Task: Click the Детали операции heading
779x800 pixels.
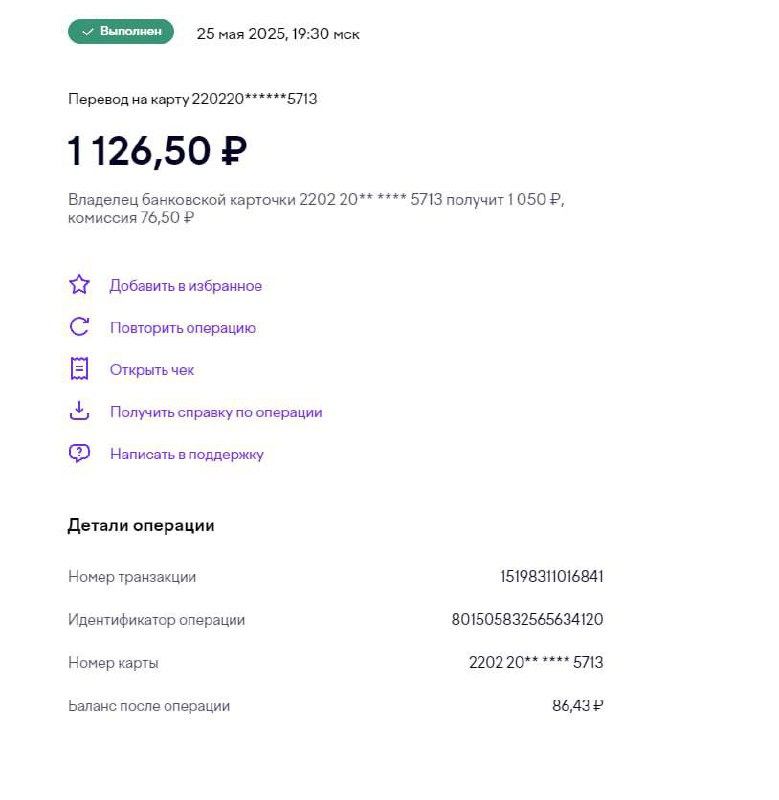Action: click(x=141, y=525)
